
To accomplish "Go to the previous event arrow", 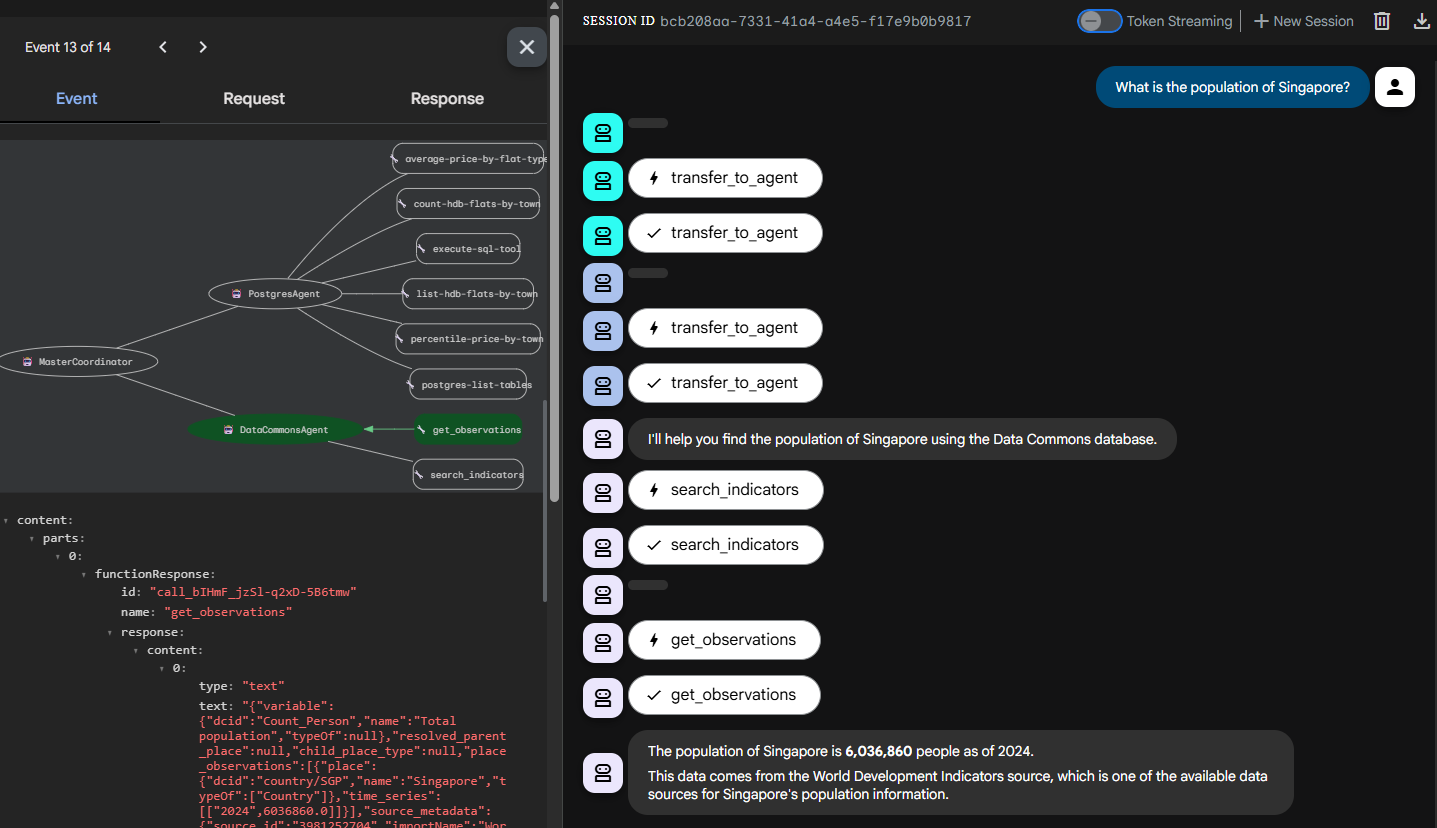I will [x=163, y=47].
